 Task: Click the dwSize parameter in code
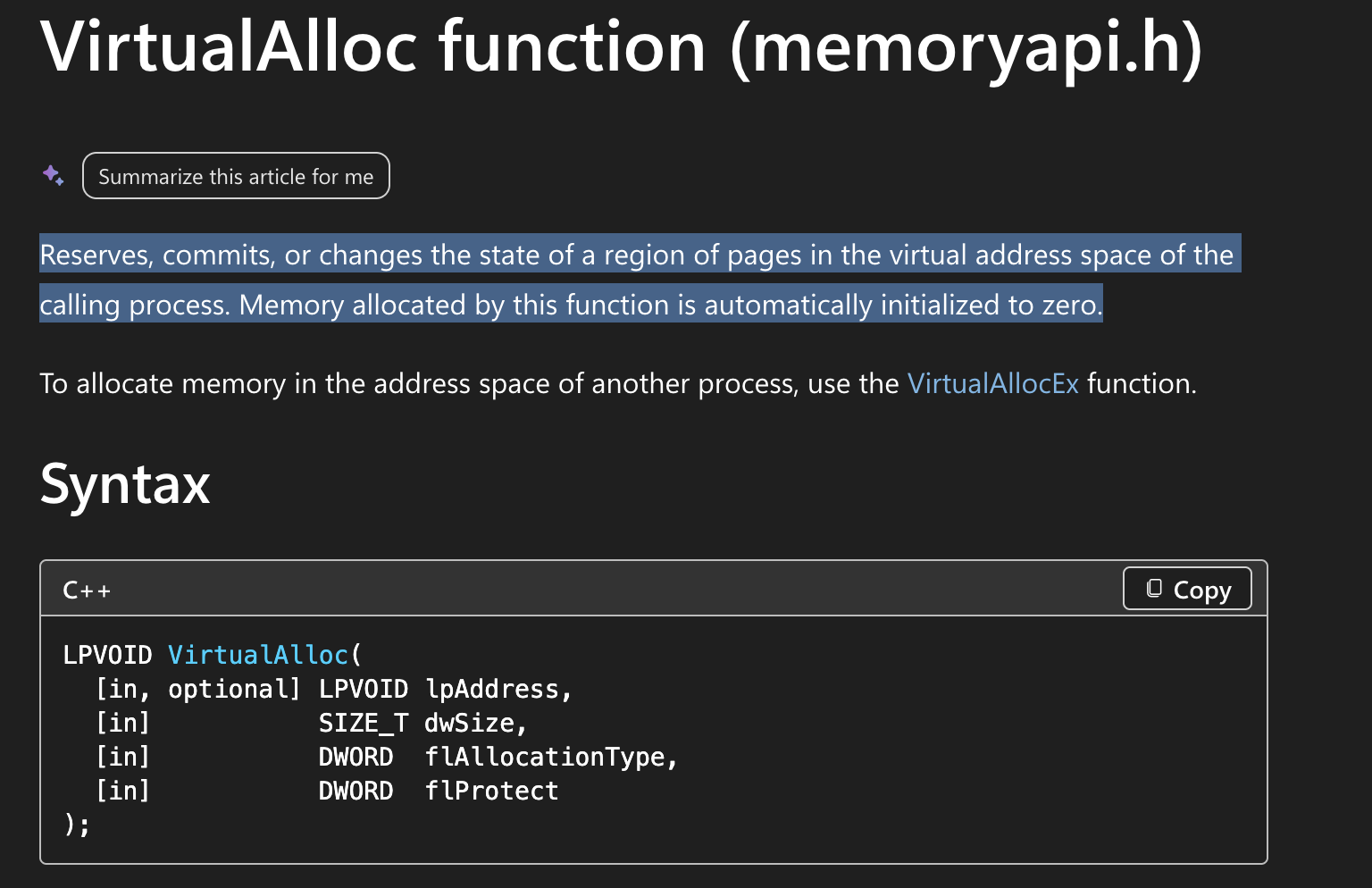point(468,723)
